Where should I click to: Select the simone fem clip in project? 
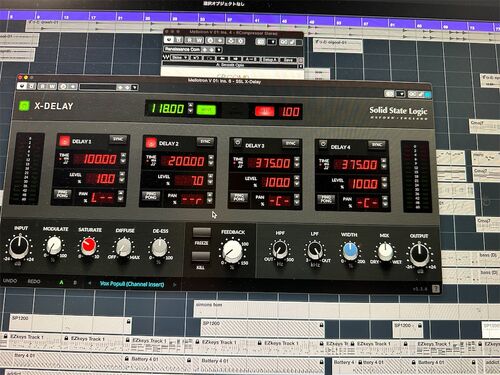click(x=347, y=310)
